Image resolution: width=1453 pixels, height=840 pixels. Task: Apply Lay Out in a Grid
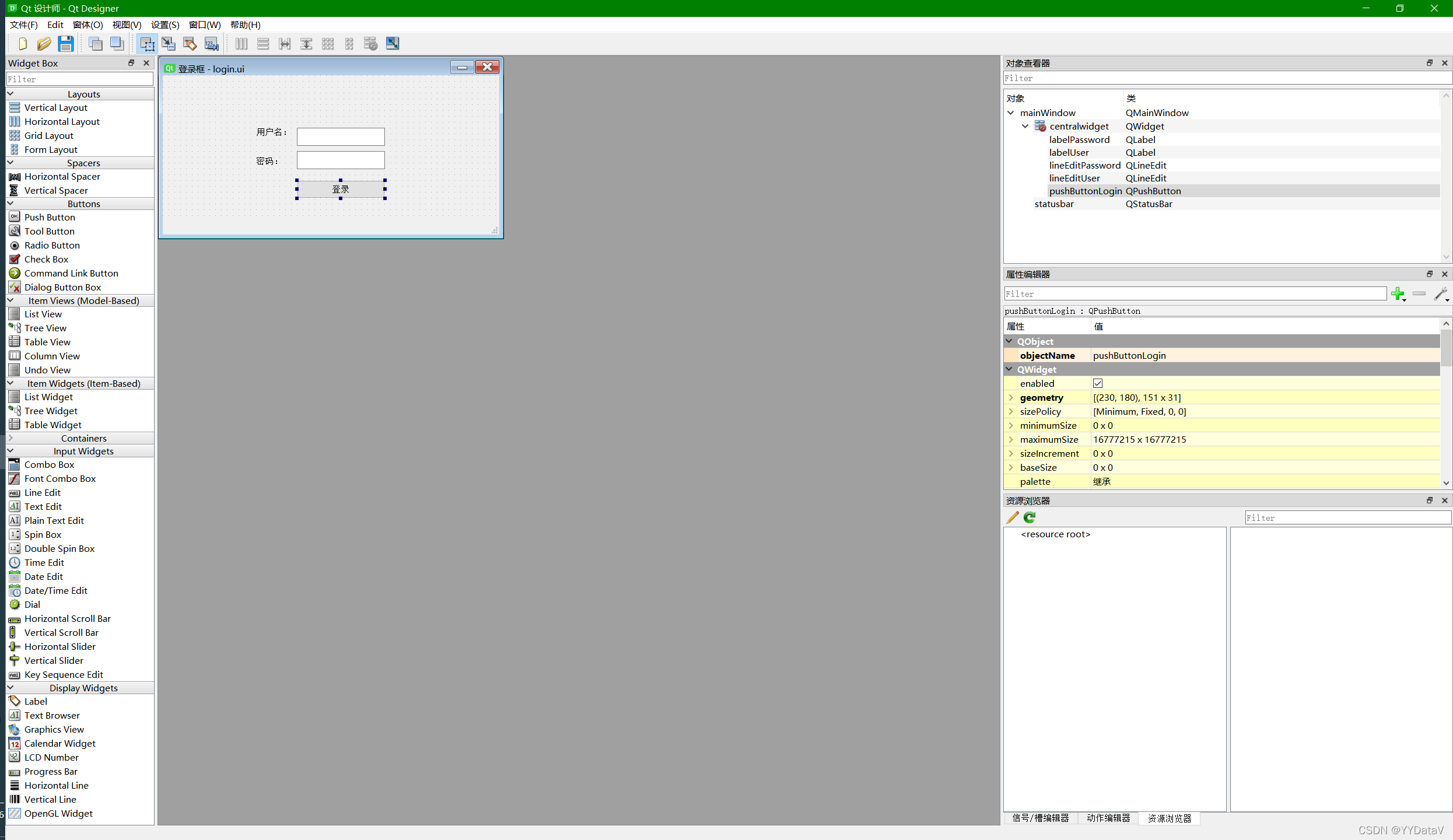328,43
